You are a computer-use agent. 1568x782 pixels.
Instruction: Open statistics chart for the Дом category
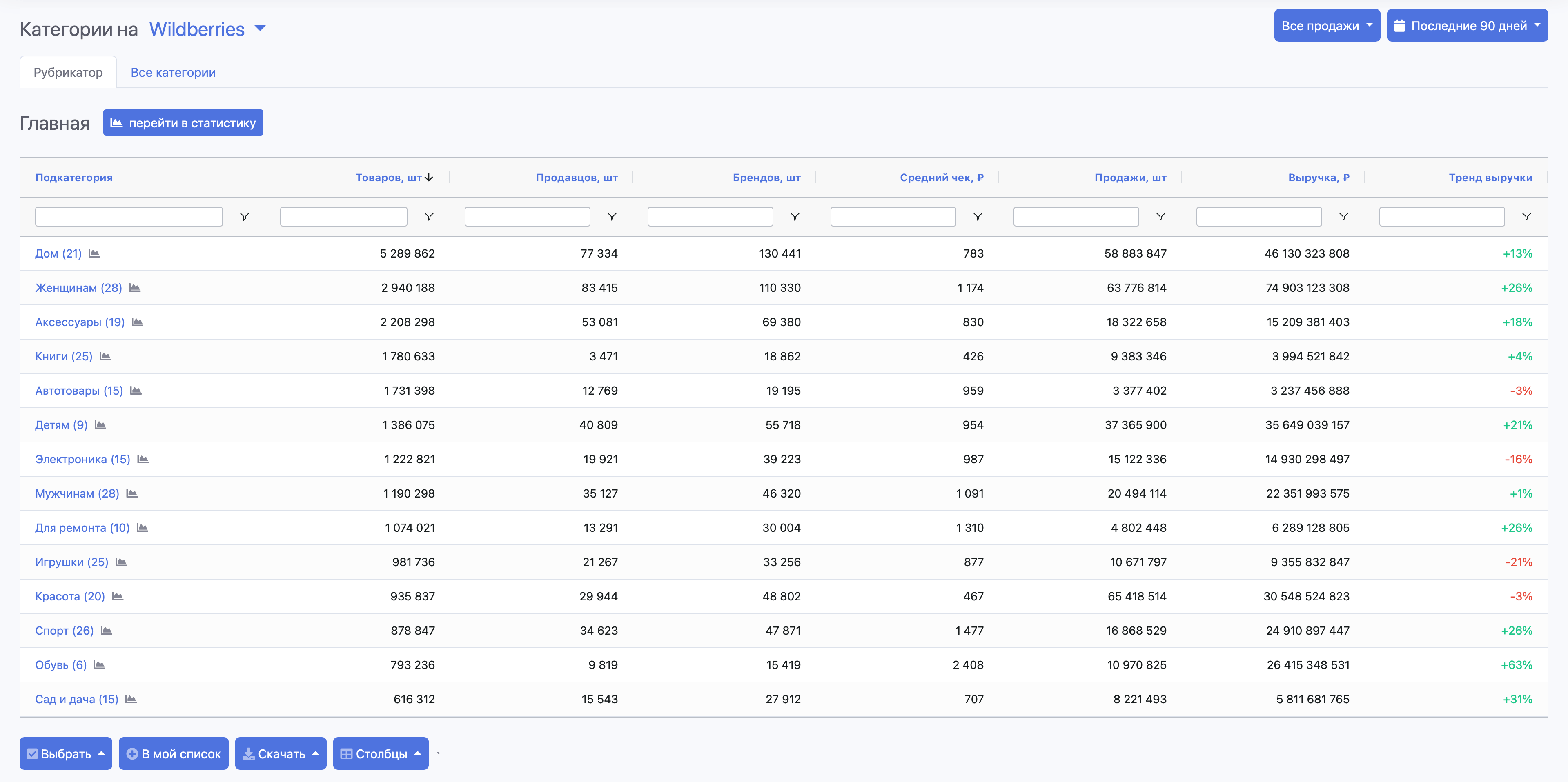click(94, 254)
